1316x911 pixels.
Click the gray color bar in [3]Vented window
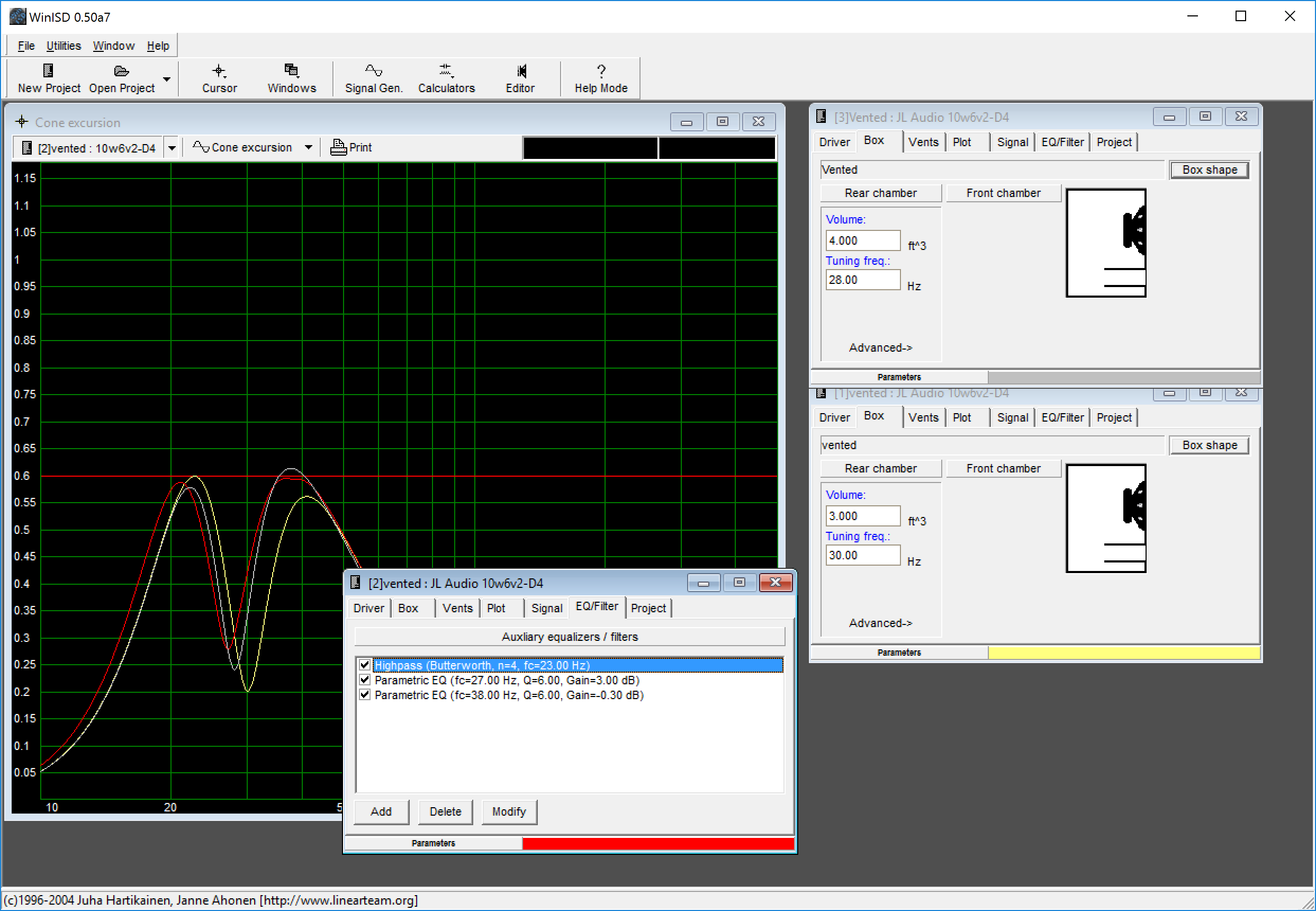pos(1123,377)
